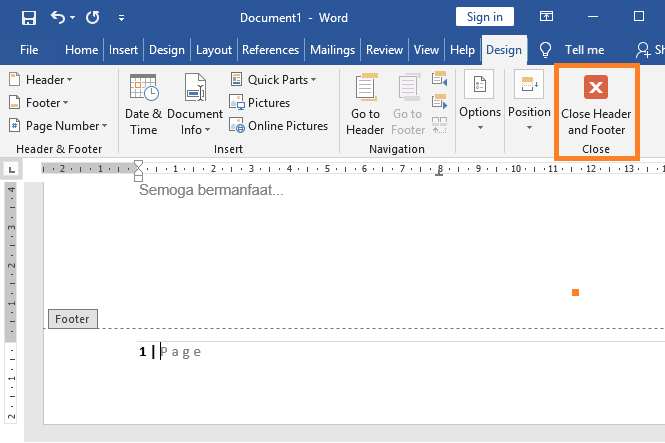665x443 pixels.
Task: Jump to Previous header/footer section
Action: pyautogui.click(x=439, y=79)
